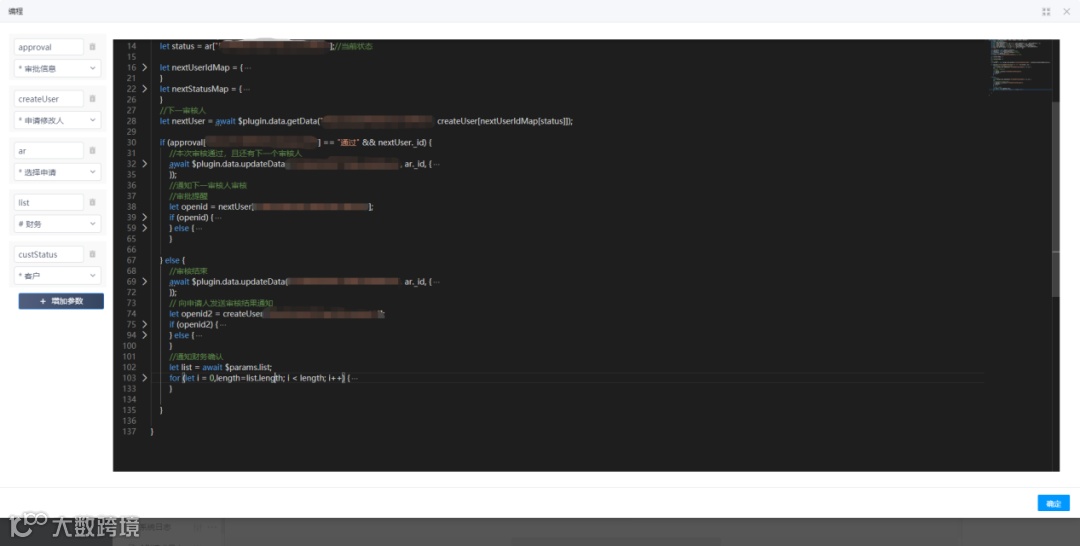Click the '//下一审核人' comment on line 27
1080x546 pixels.
point(183,110)
